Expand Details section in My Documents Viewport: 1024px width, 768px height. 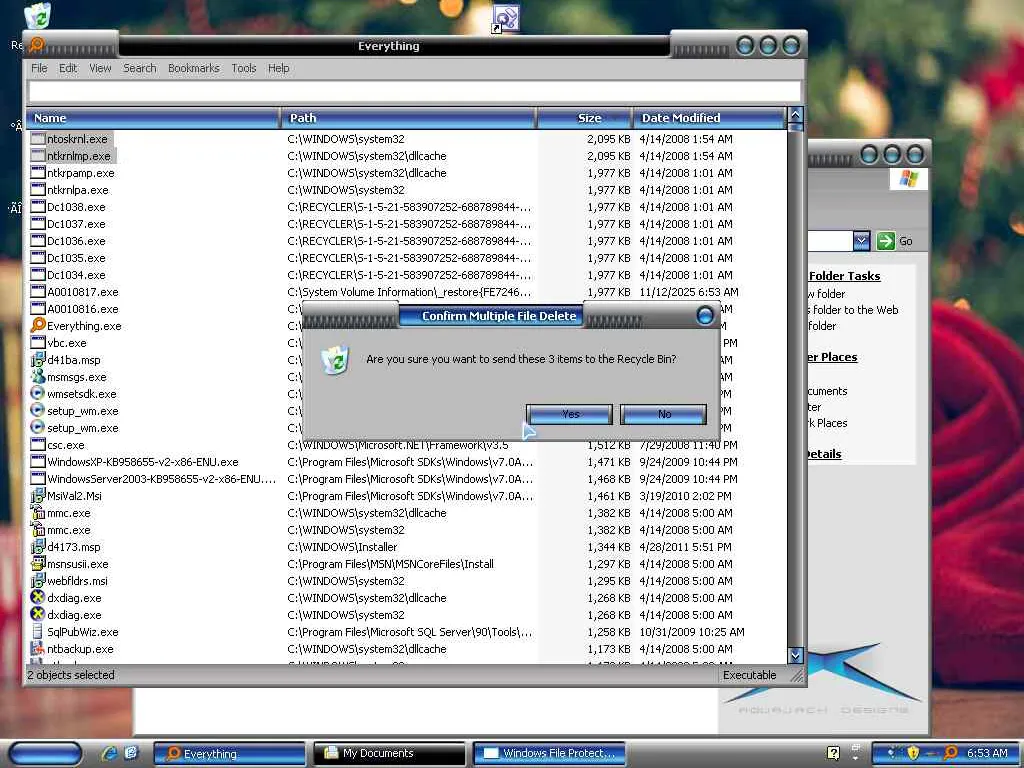(x=825, y=454)
